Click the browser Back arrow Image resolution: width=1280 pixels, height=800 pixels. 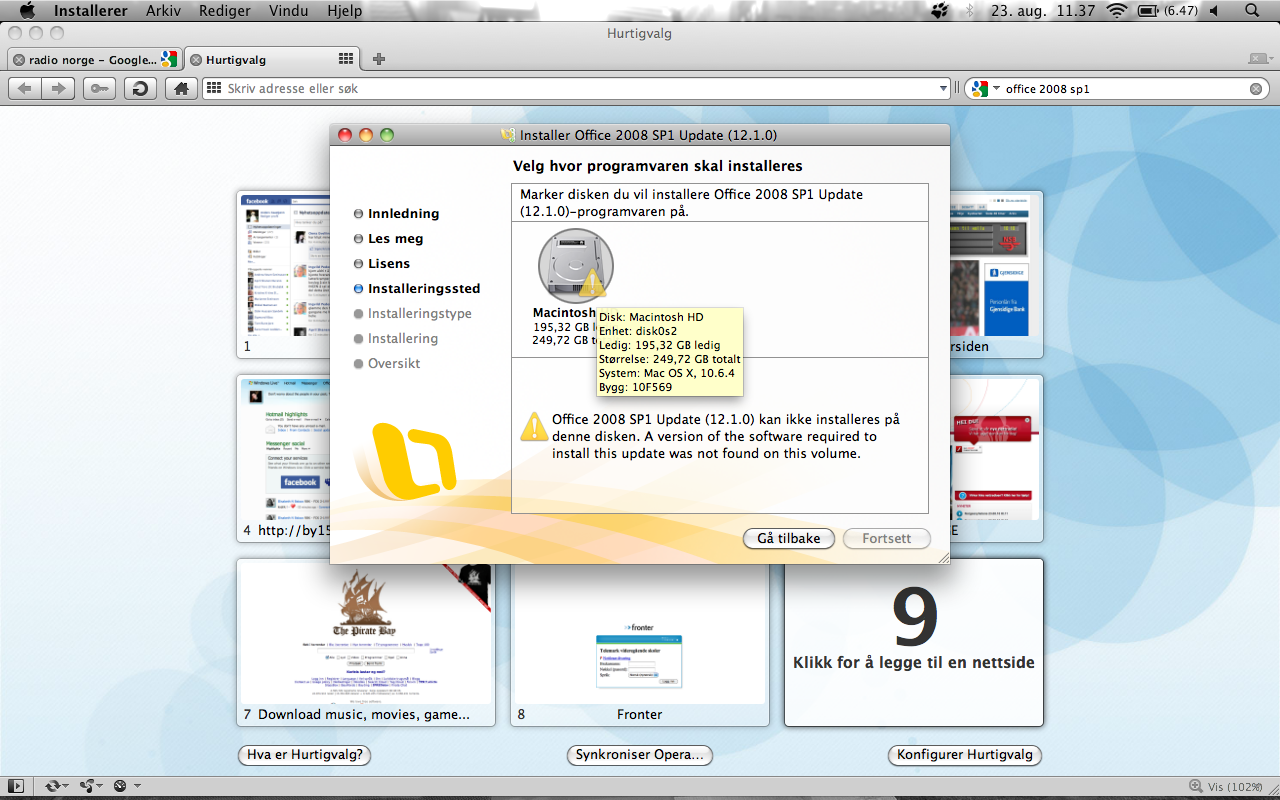(25, 88)
